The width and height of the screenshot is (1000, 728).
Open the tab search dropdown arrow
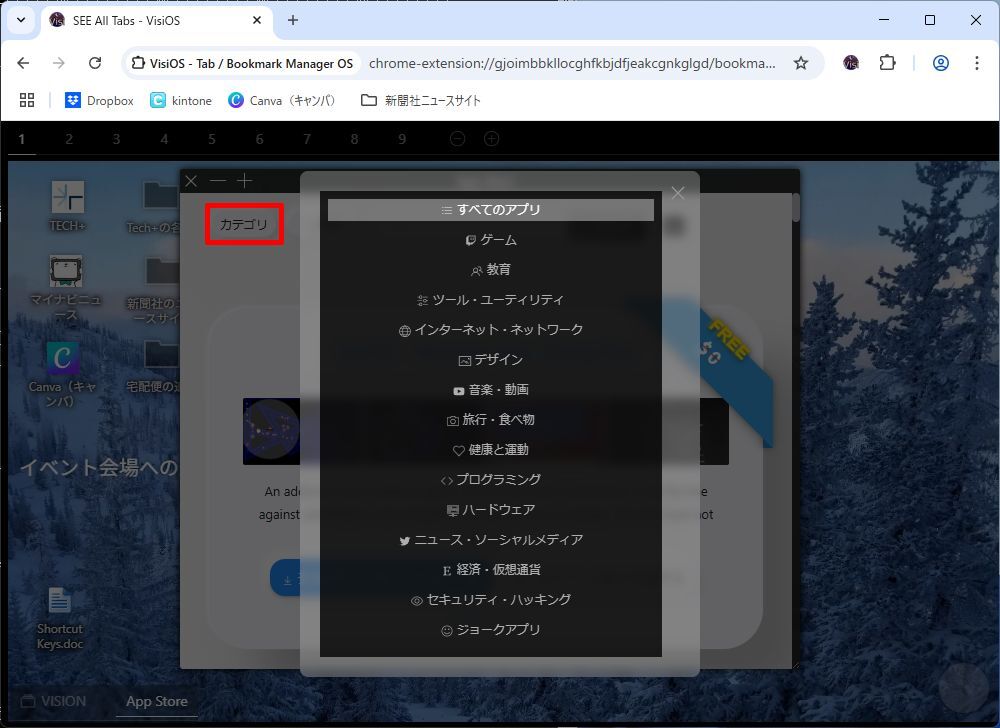point(21,20)
